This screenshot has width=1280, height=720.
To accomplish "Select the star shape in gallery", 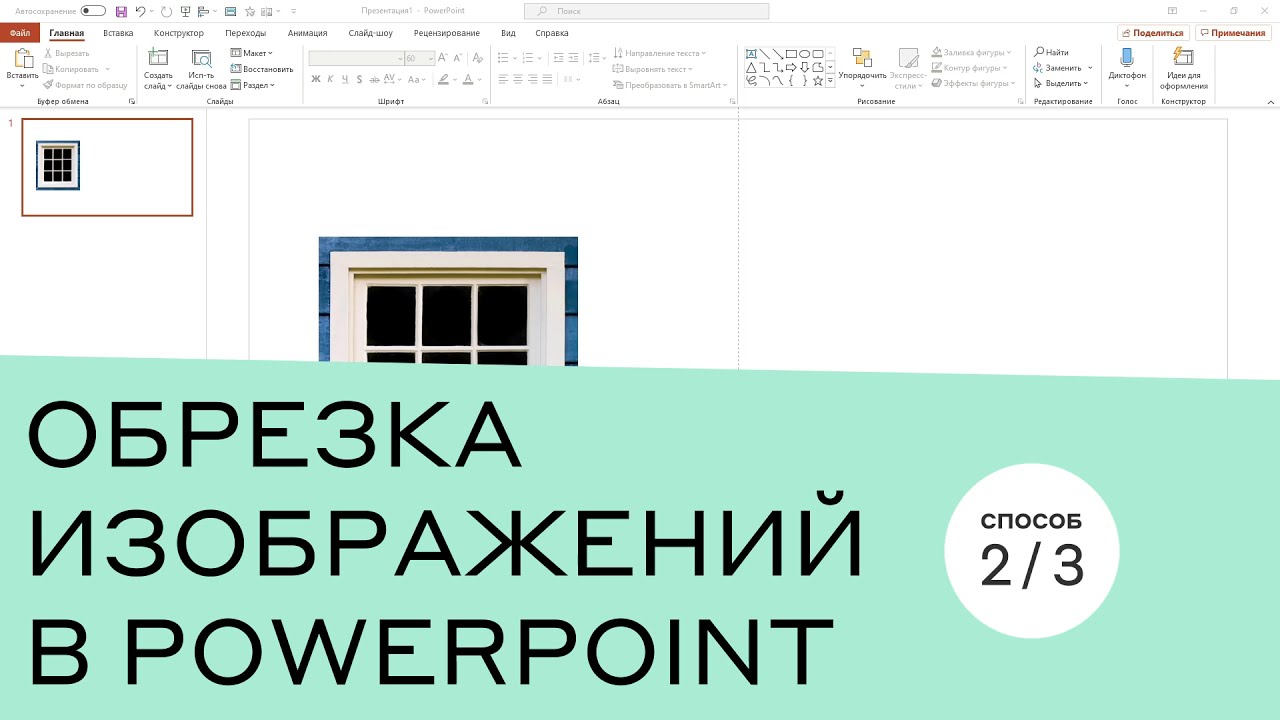I will coord(817,81).
